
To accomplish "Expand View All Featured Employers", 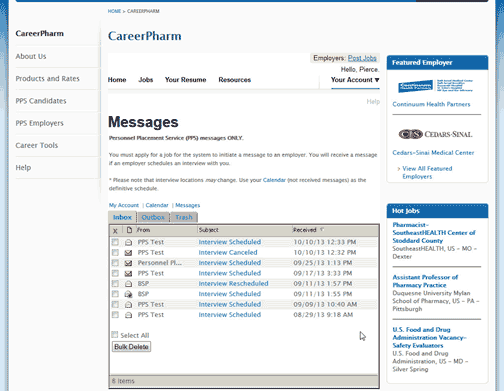I will click(427, 172).
